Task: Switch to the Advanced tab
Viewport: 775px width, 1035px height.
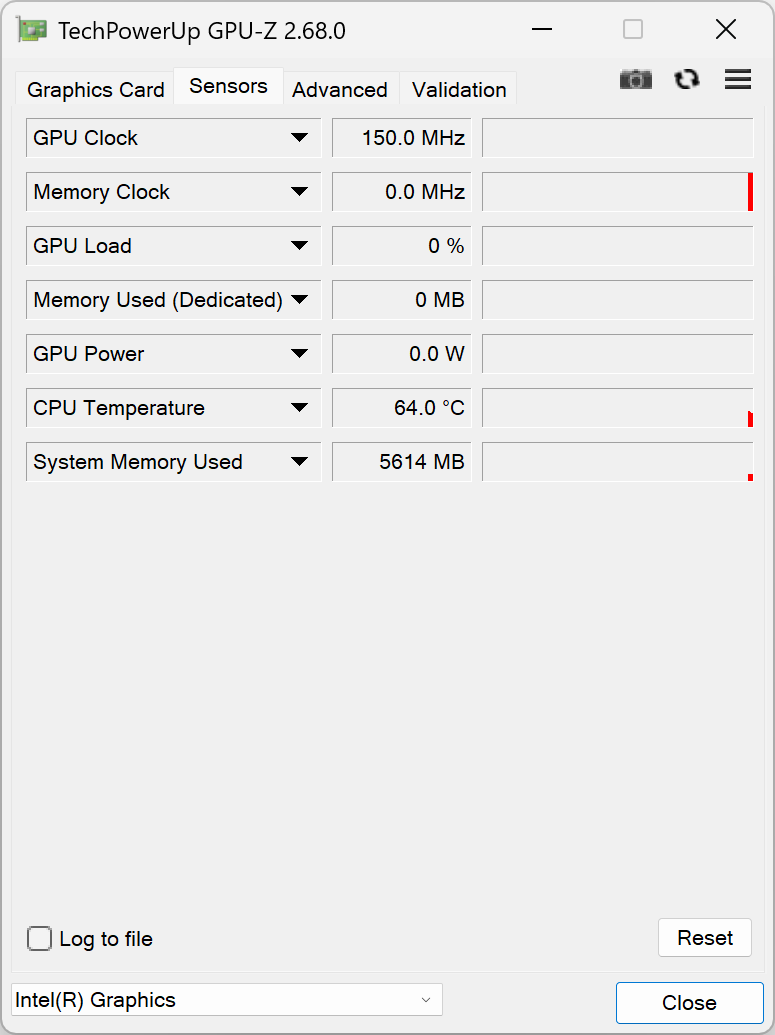Action: [x=340, y=90]
